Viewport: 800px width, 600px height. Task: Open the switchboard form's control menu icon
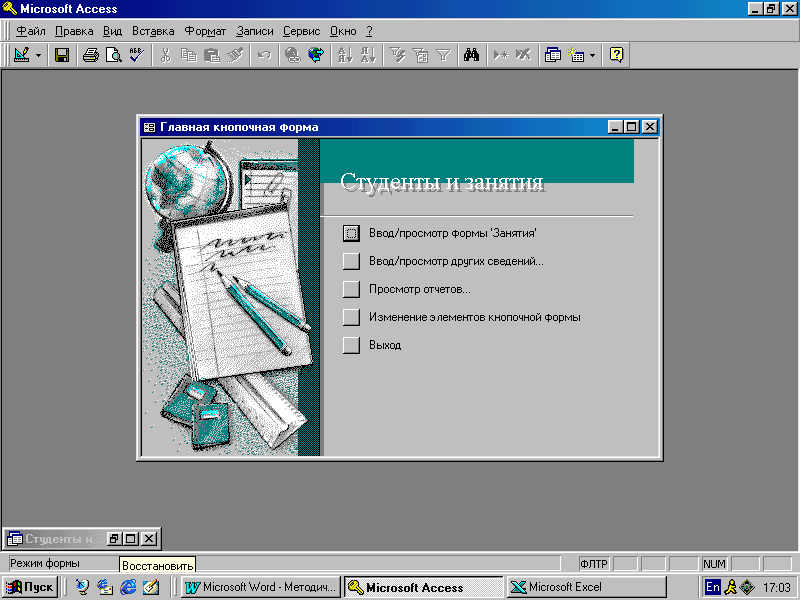[x=149, y=127]
